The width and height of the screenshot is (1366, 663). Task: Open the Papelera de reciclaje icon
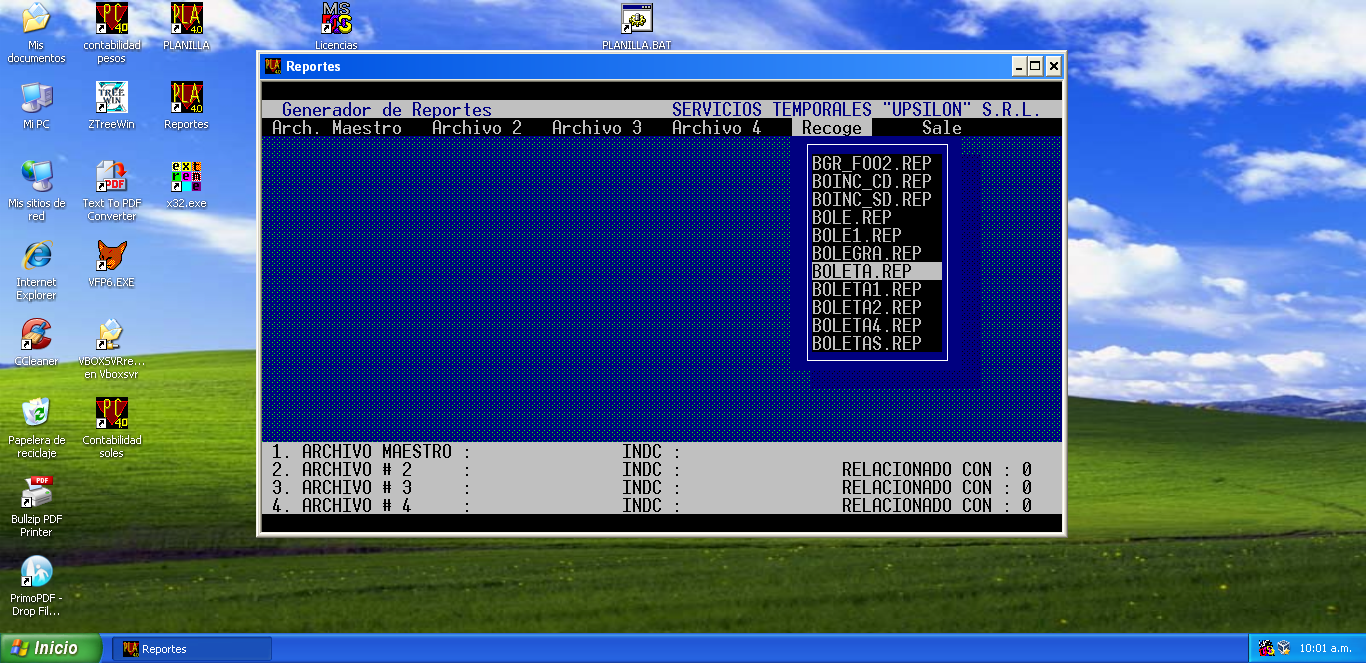36,428
